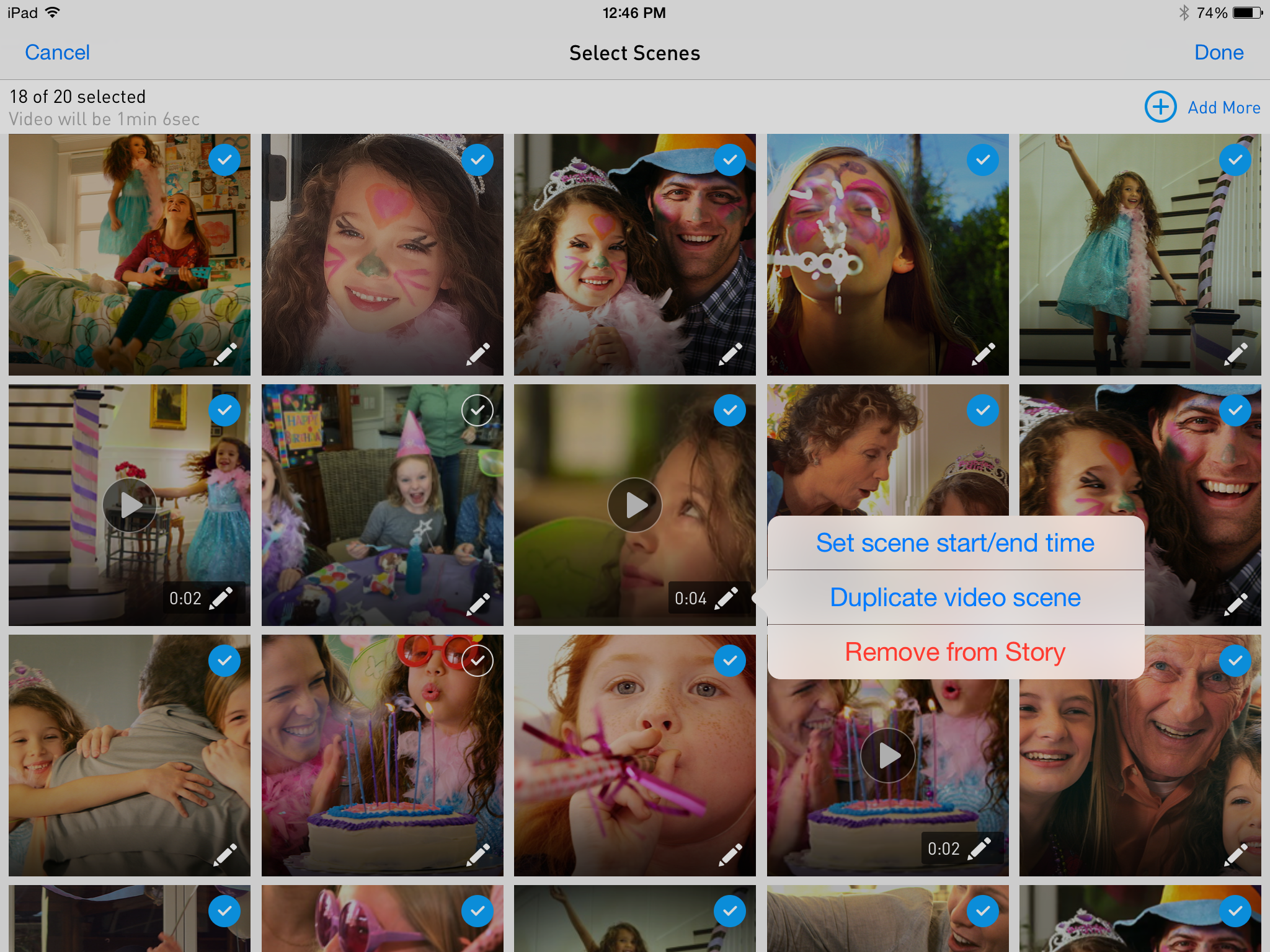
Task: Edit pencil on grandfather with girls photo
Action: point(1236,854)
